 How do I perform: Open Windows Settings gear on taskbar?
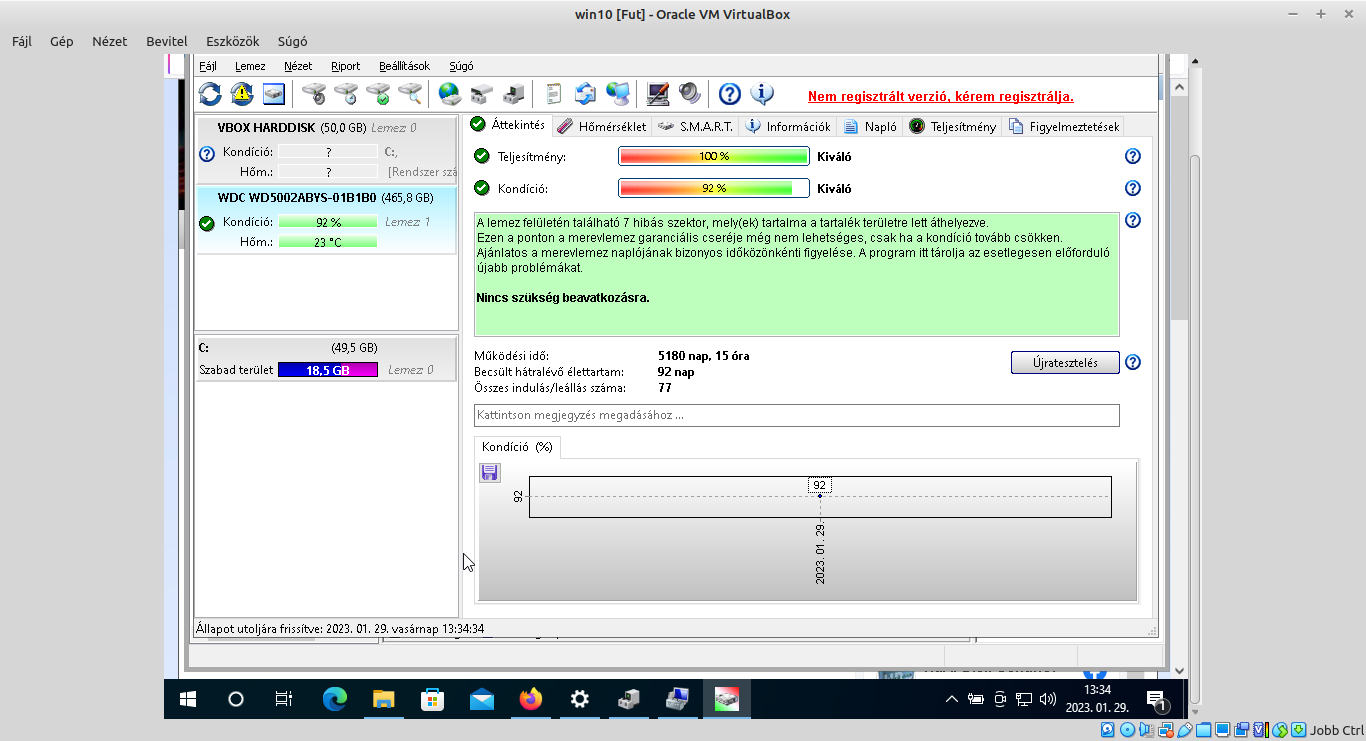(580, 699)
